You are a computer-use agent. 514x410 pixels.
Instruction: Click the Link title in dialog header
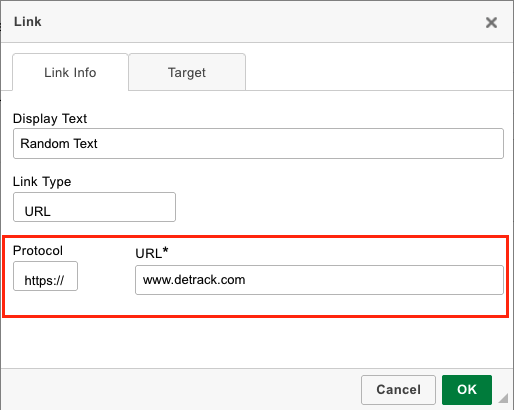point(28,22)
